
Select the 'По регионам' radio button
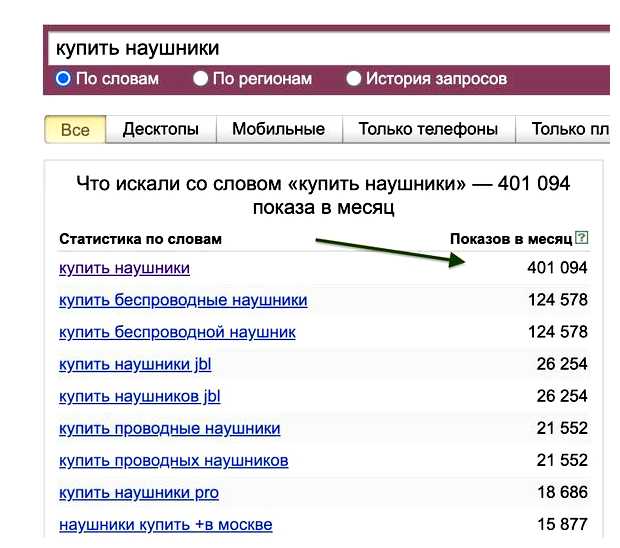pyautogui.click(x=200, y=78)
